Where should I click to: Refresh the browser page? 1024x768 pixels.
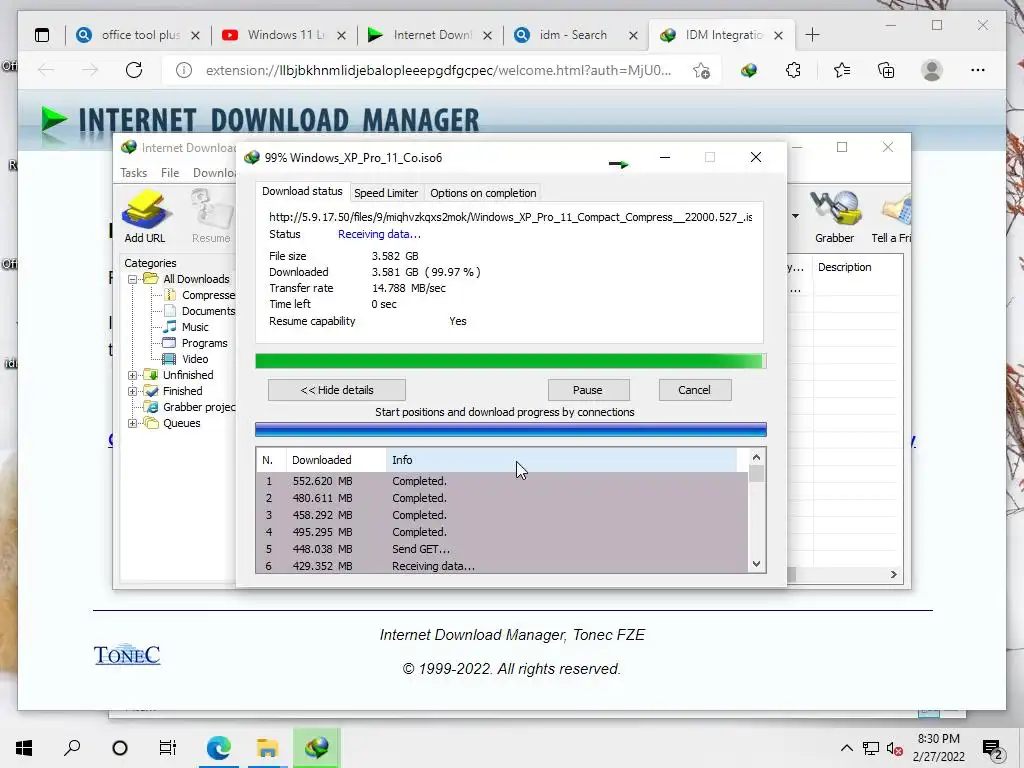coord(134,71)
